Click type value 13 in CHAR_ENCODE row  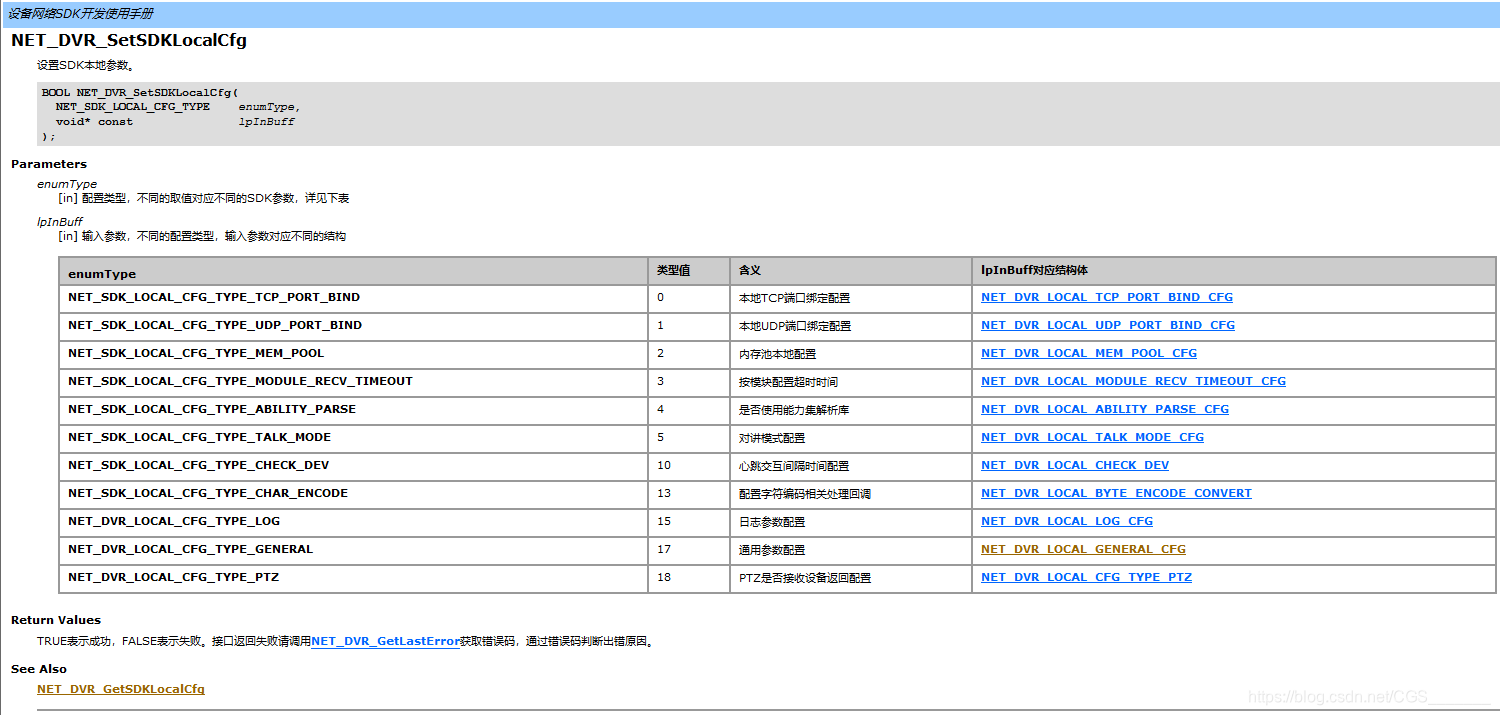(x=664, y=493)
